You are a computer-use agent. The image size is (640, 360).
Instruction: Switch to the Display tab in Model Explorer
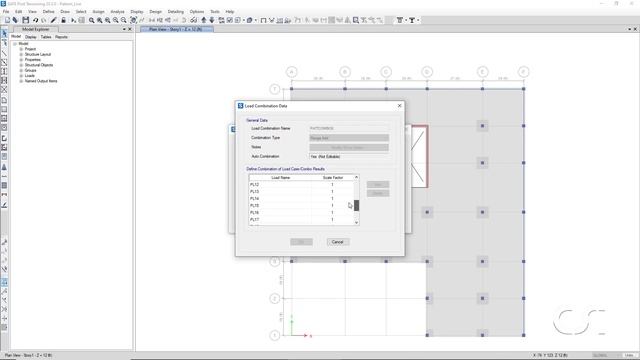[31, 37]
